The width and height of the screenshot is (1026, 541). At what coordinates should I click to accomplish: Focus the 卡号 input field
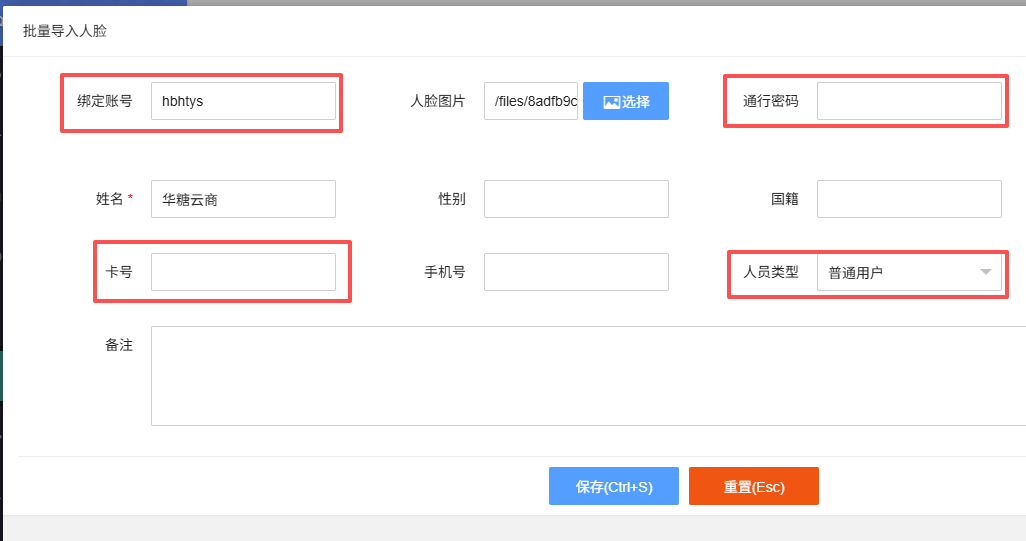click(243, 272)
